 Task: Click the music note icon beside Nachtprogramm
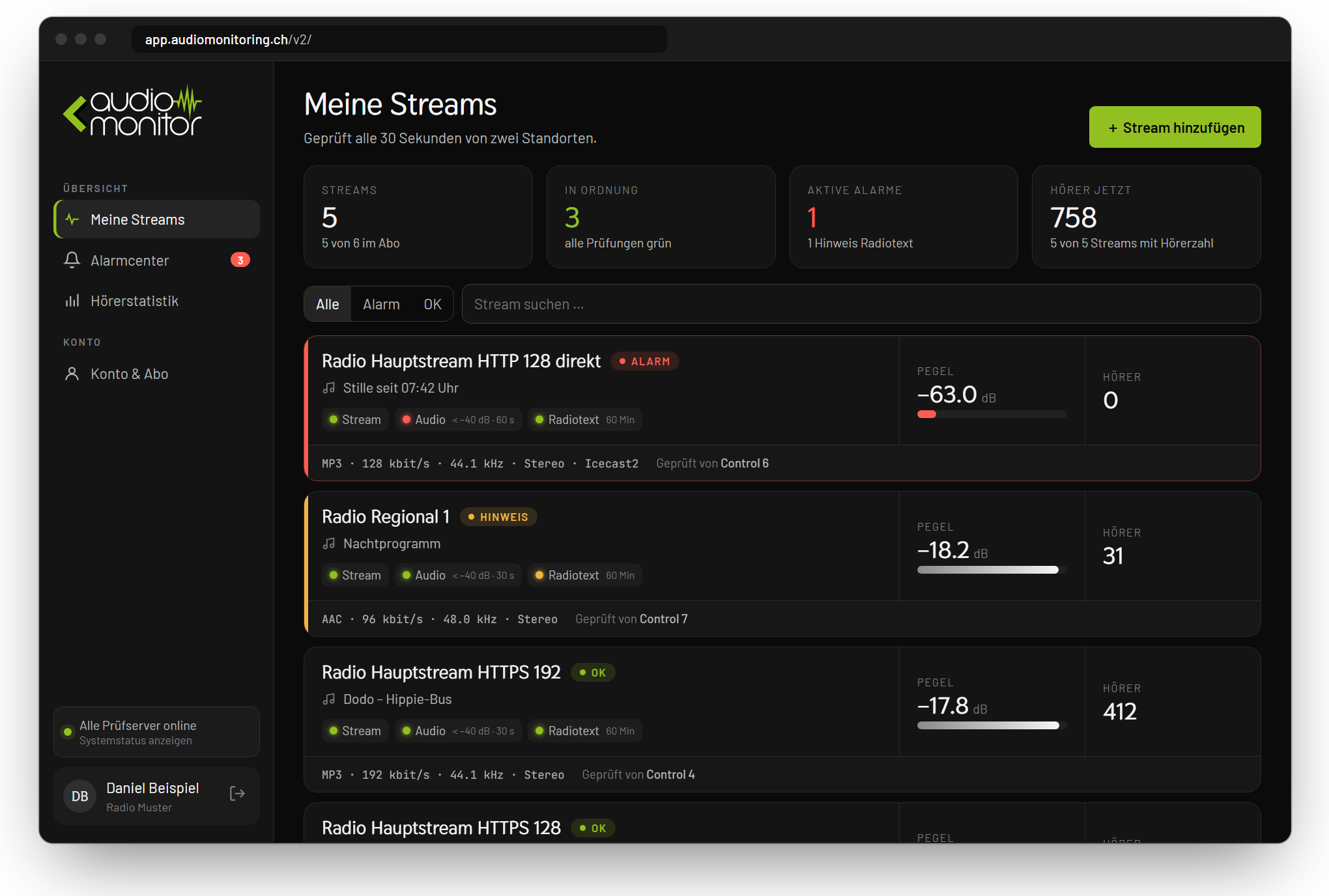329,544
